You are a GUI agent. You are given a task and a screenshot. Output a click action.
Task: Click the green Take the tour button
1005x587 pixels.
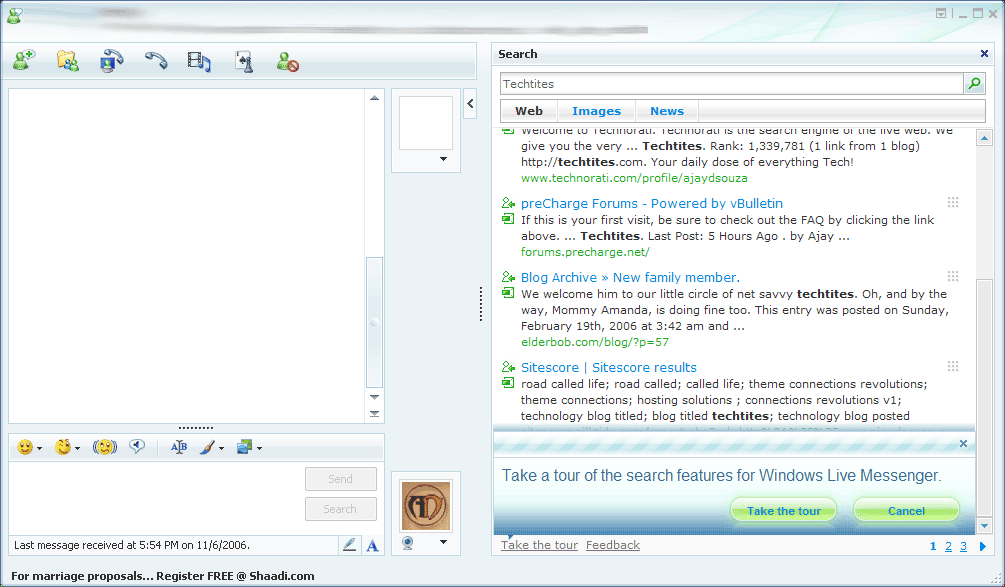tap(783, 511)
